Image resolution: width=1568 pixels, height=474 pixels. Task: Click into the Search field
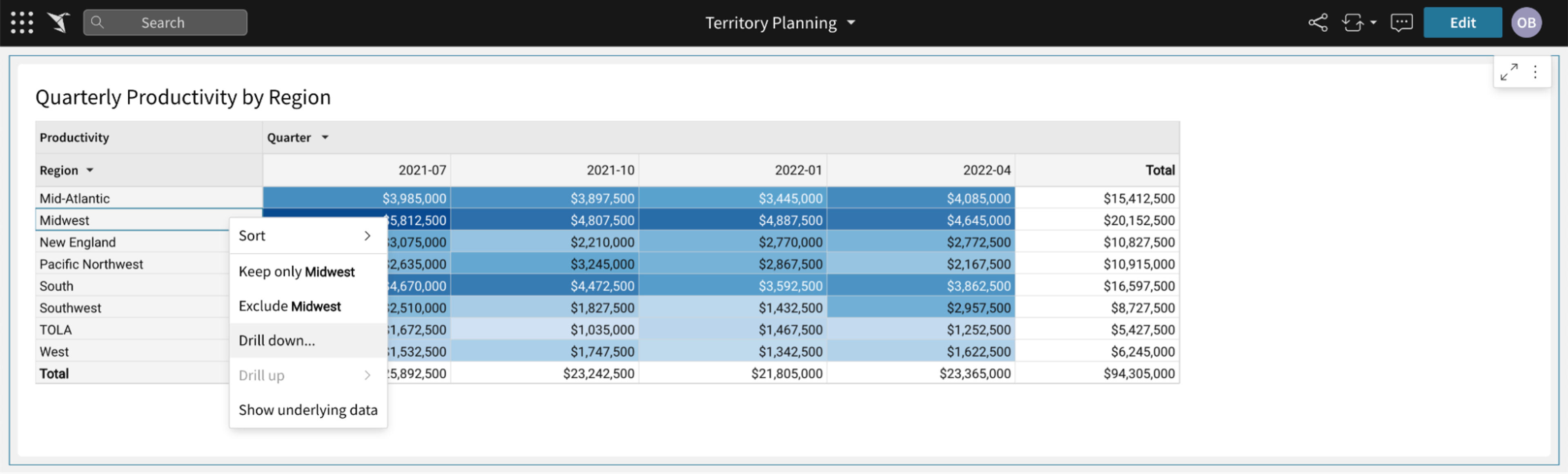pos(165,22)
